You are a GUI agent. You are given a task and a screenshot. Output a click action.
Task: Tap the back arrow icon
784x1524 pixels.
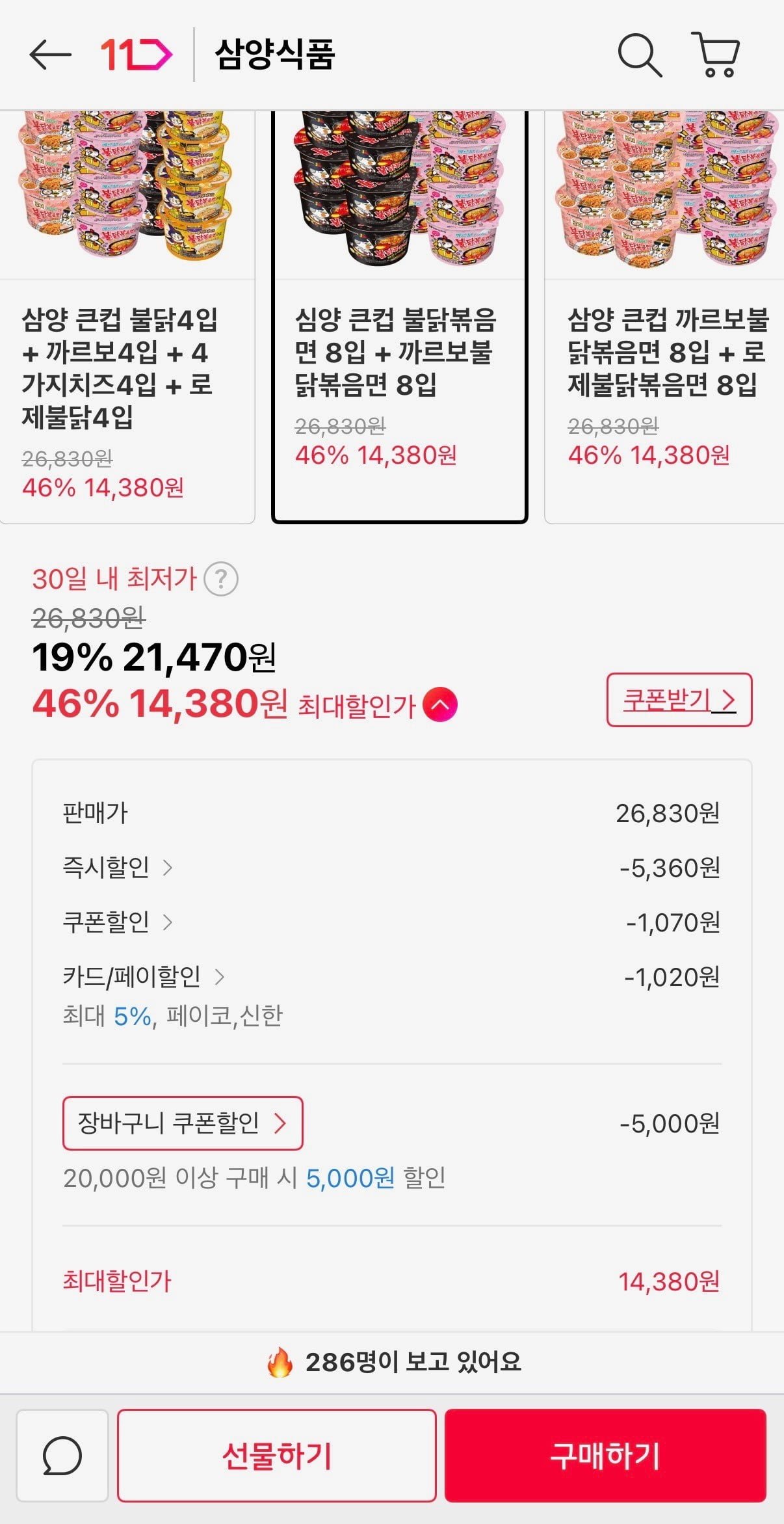[50, 55]
